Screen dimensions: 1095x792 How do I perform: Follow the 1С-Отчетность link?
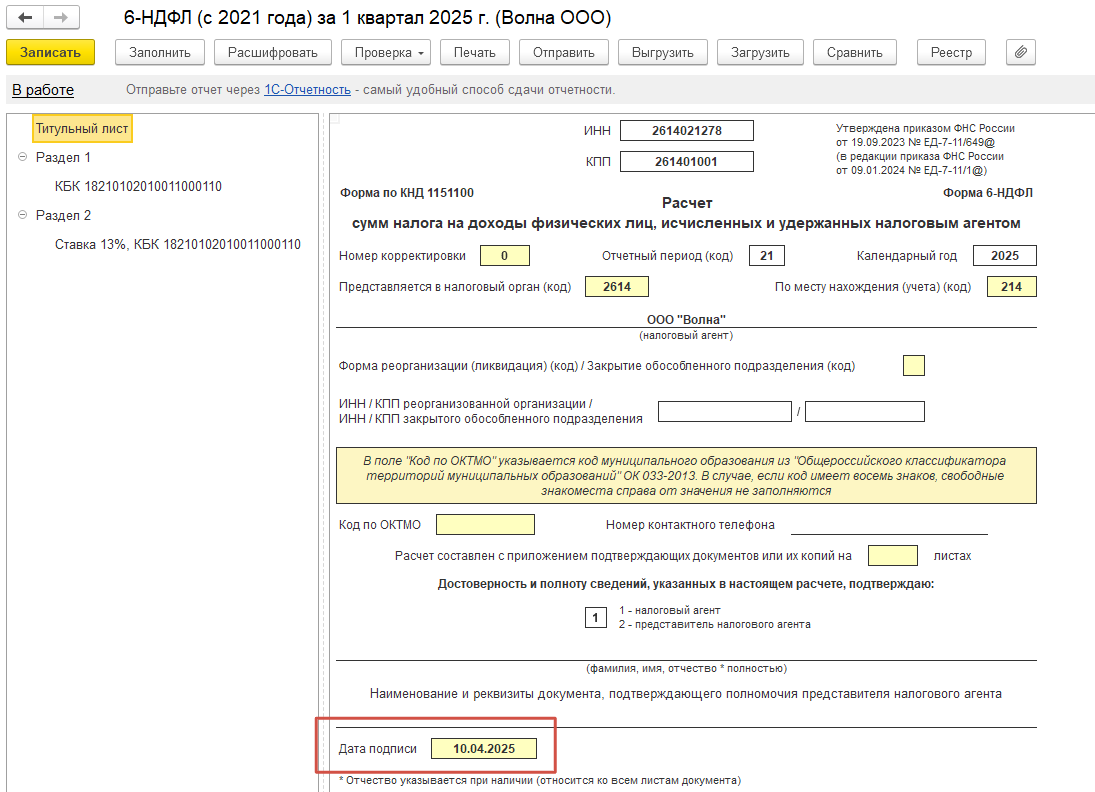click(307, 90)
